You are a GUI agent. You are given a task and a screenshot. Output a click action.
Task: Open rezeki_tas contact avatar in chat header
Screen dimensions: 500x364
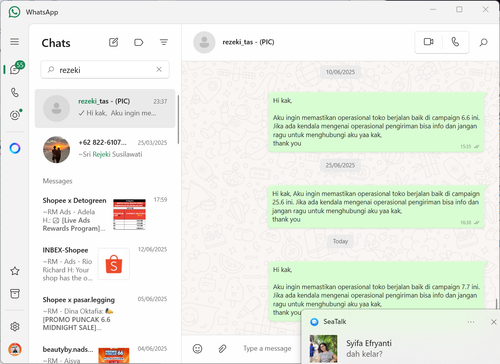204,42
